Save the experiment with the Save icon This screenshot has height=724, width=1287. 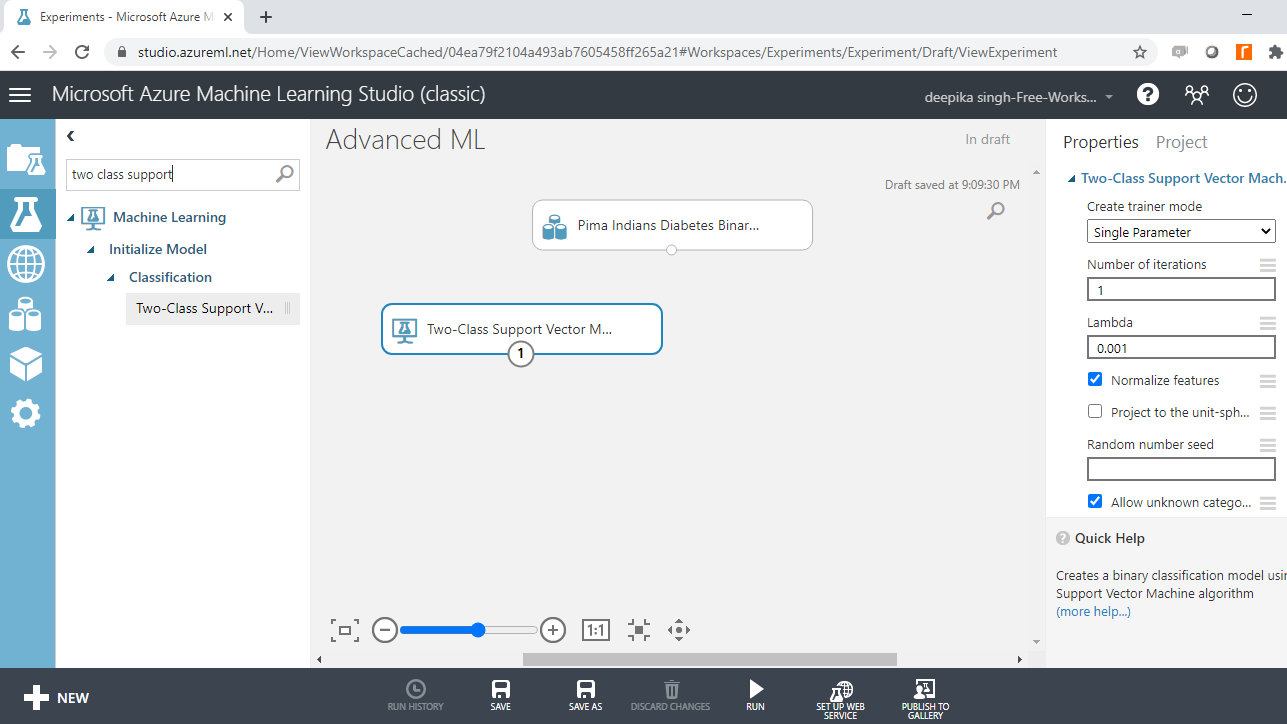coord(501,696)
